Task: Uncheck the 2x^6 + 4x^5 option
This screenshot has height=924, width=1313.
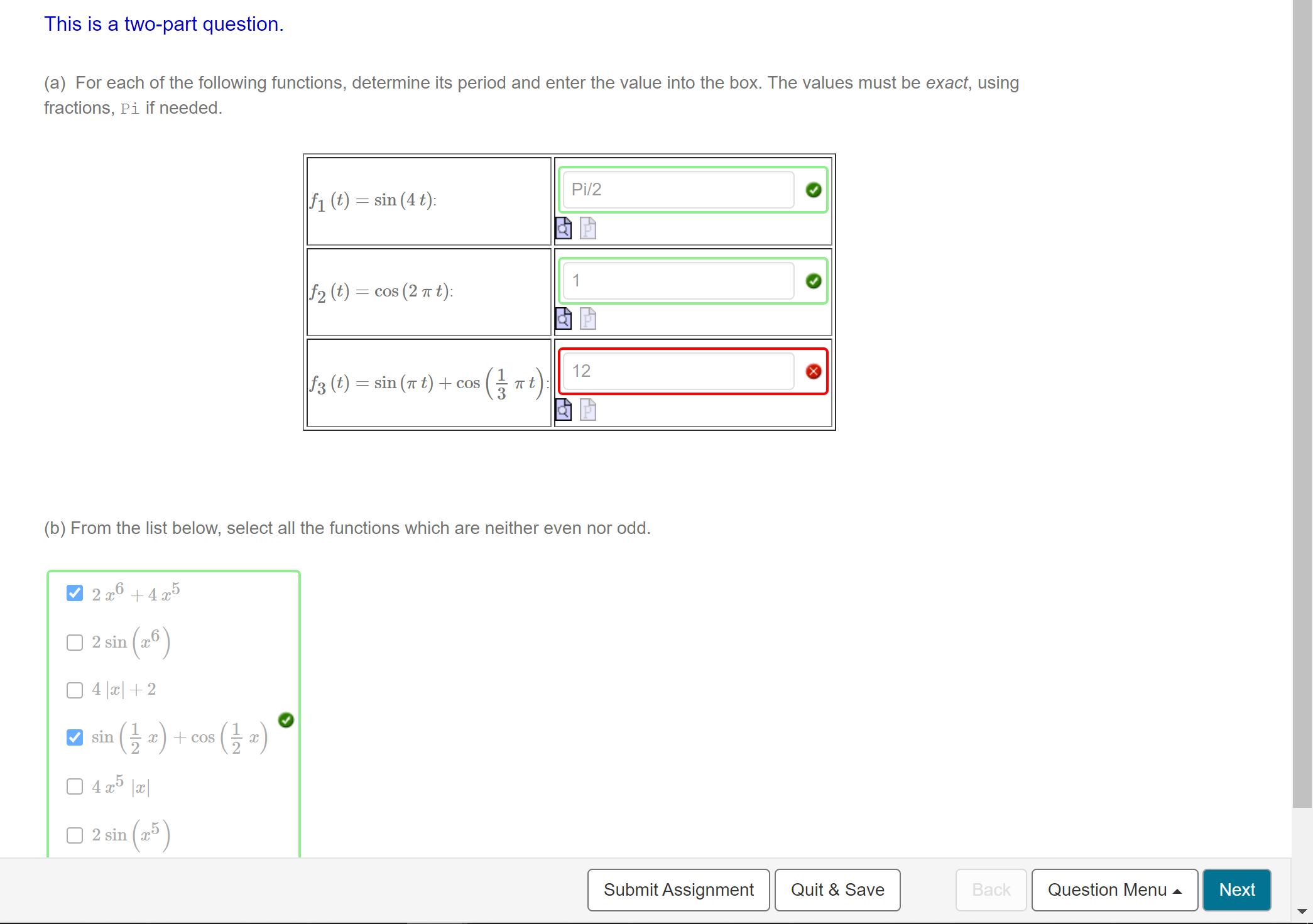Action: [75, 594]
